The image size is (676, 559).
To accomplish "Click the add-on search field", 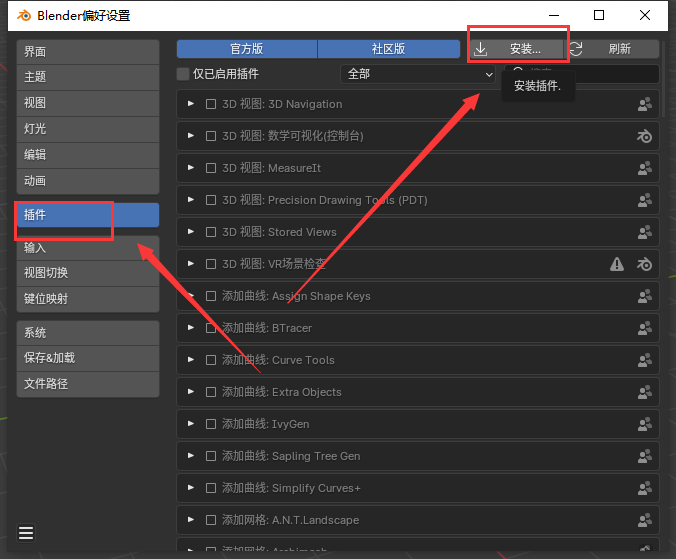I will (582, 74).
